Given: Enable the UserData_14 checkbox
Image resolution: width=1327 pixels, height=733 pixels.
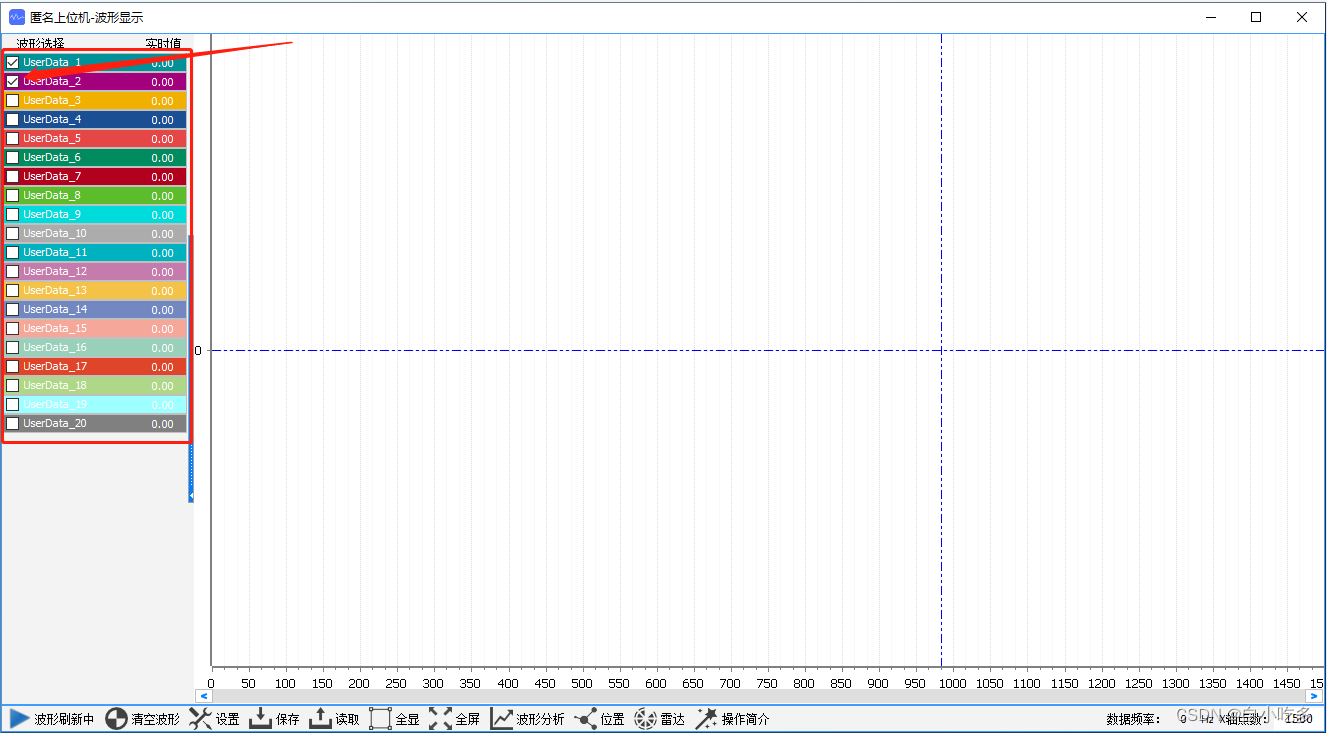Looking at the screenshot, I should tap(13, 309).
